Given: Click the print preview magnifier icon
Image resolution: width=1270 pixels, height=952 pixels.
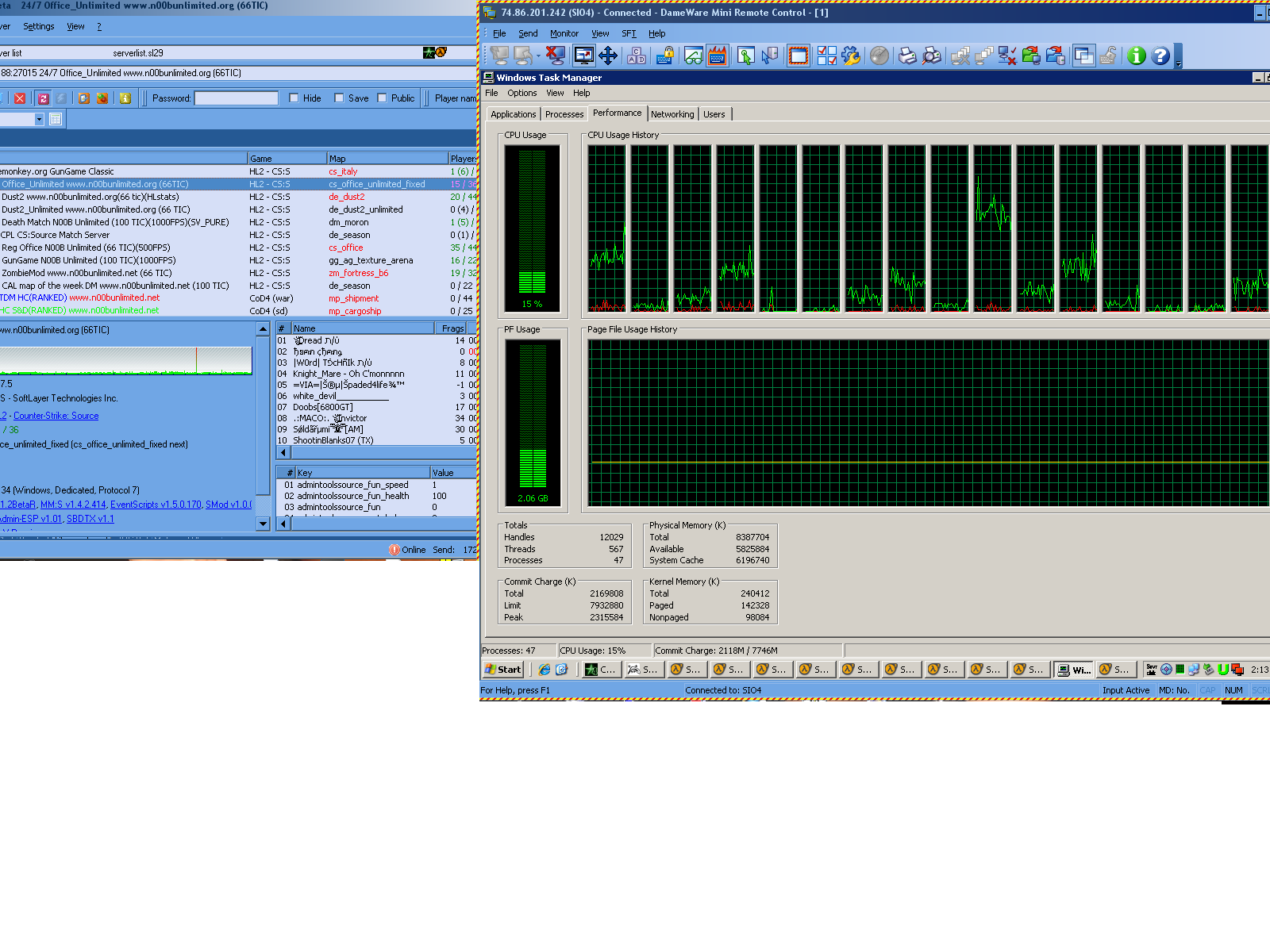Looking at the screenshot, I should 932,56.
